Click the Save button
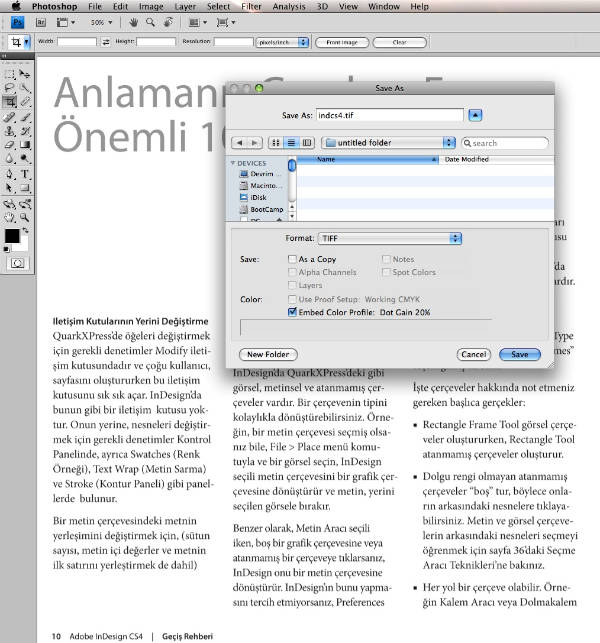The image size is (600, 643). click(x=520, y=354)
